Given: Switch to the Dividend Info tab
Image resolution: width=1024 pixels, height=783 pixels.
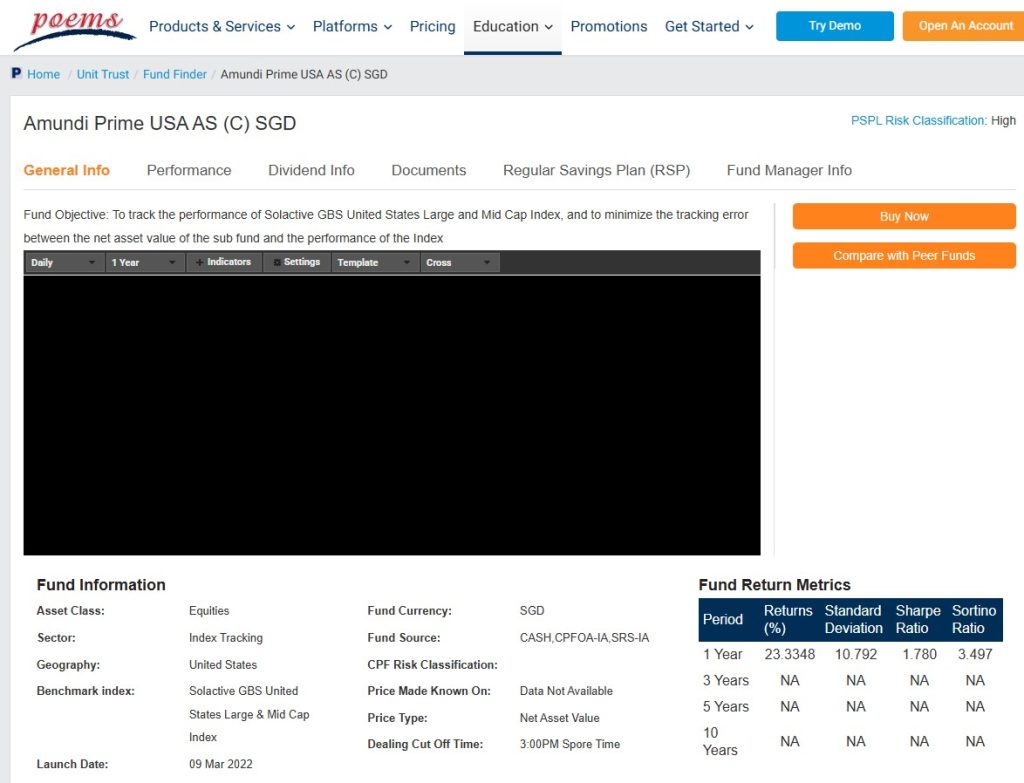Looking at the screenshot, I should tap(312, 170).
